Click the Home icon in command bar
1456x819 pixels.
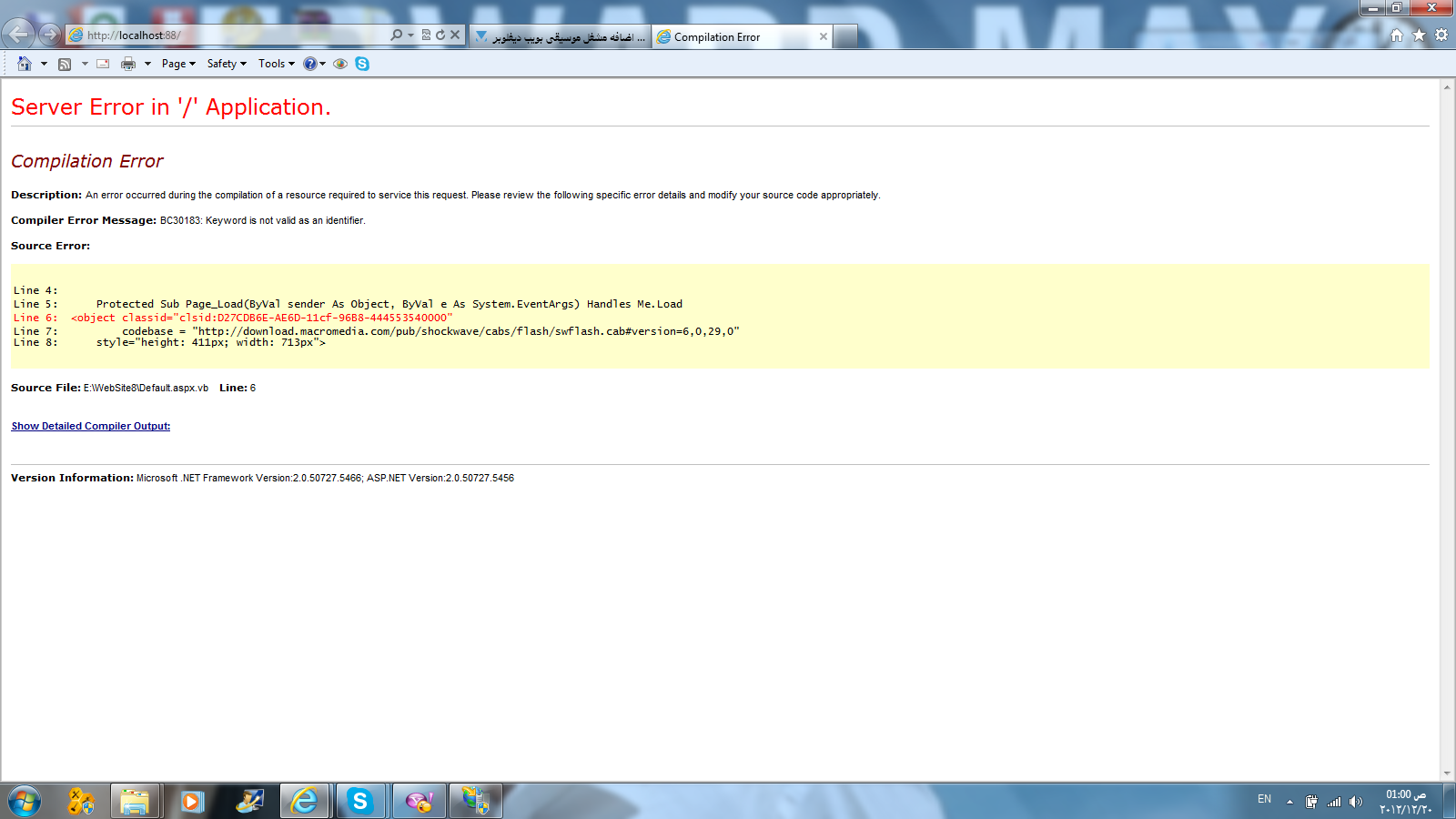25,64
